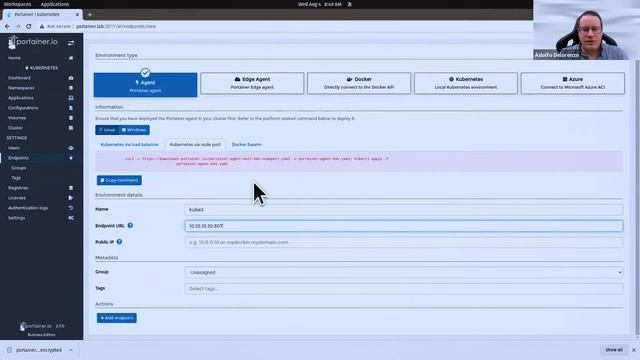Click the Volumes database icon
This screenshot has height=360, width=640.
71,118
